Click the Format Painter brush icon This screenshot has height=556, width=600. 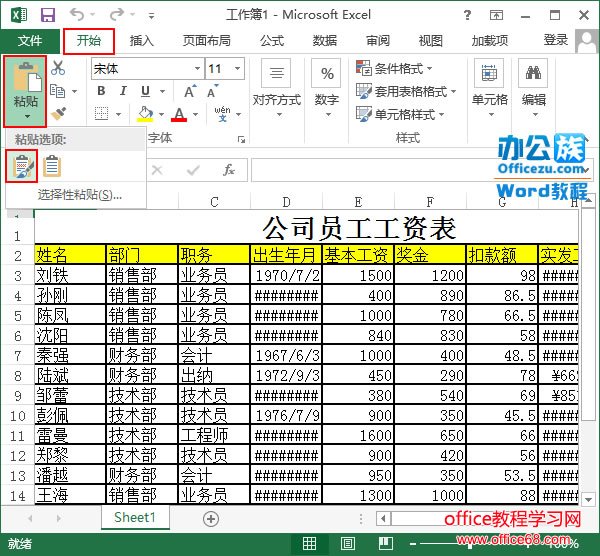(58, 113)
